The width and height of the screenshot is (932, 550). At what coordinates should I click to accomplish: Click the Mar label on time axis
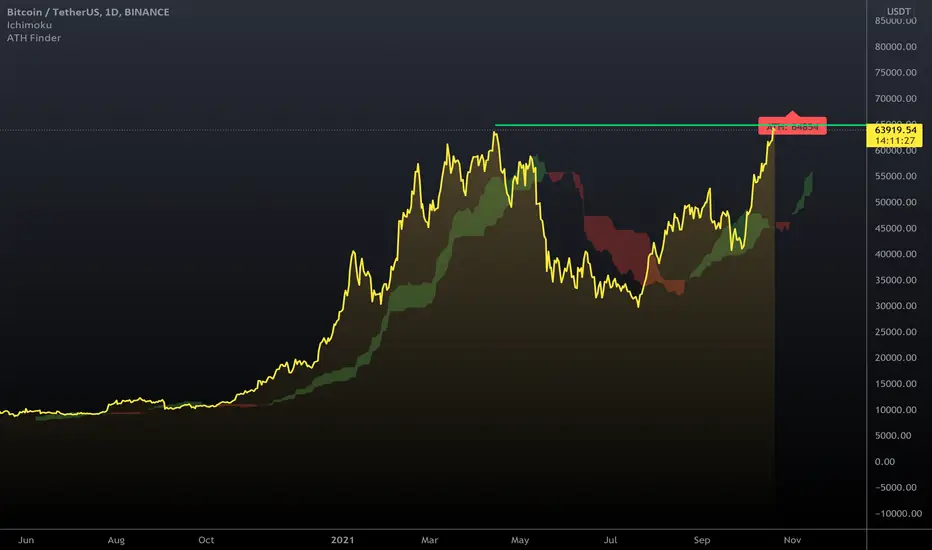click(x=430, y=540)
